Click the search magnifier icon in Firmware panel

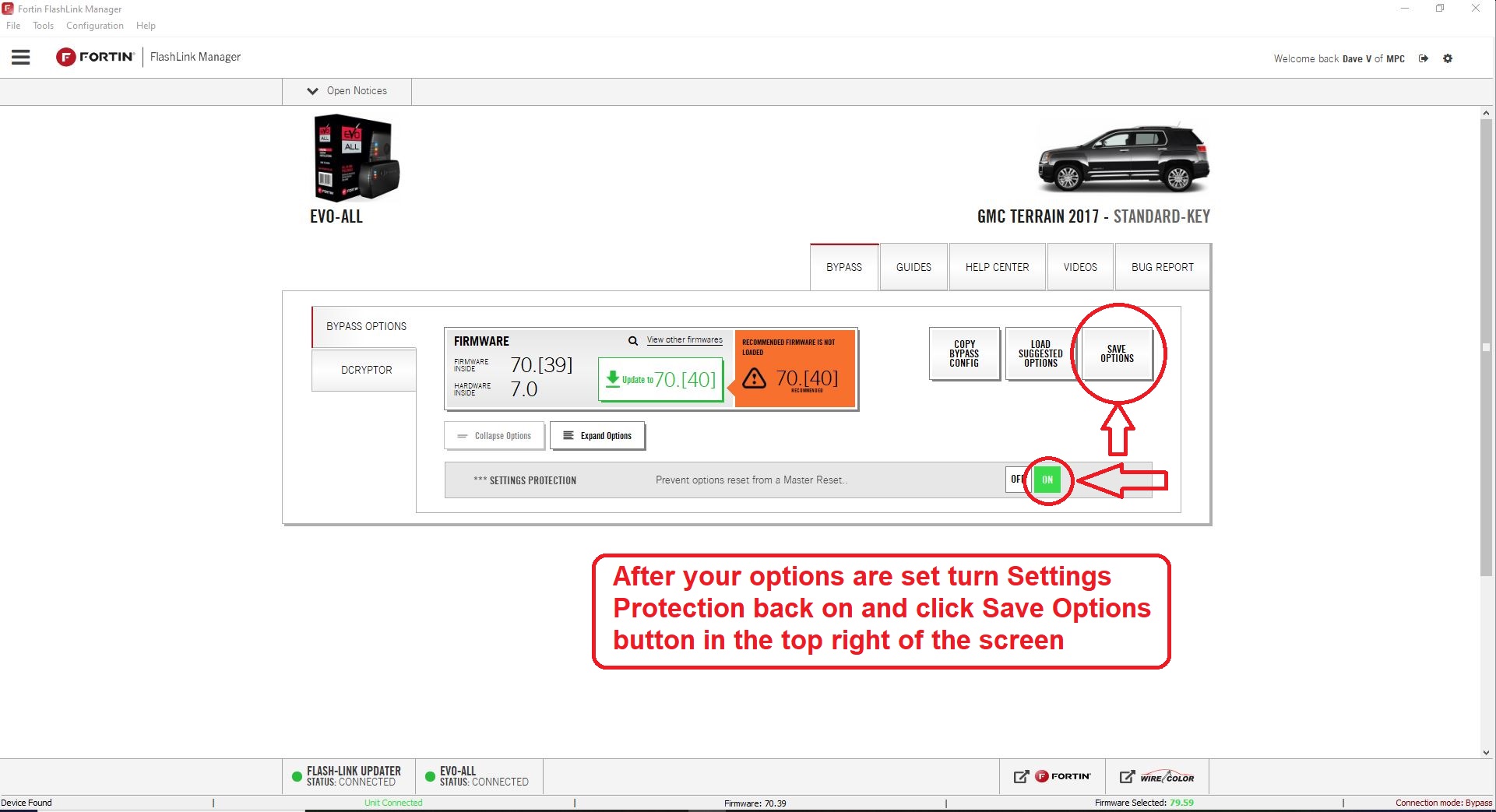click(x=633, y=341)
